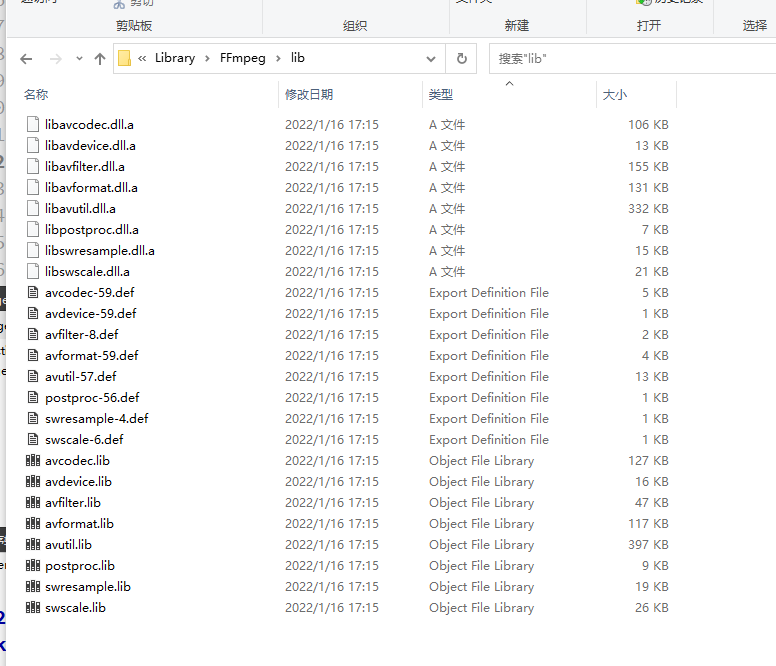776x666 pixels.
Task: Click the avformat-59.def document icon
Action: click(x=33, y=355)
